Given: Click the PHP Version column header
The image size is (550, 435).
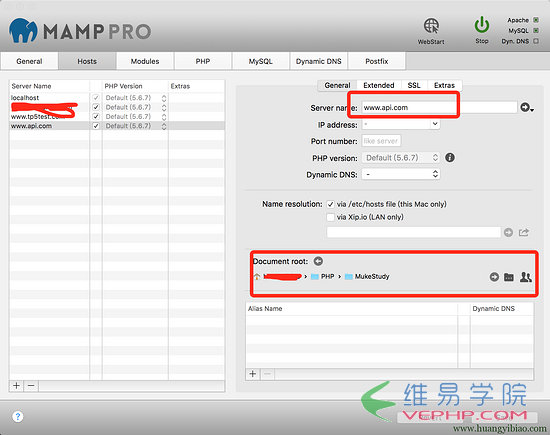Looking at the screenshot, I should [x=135, y=86].
